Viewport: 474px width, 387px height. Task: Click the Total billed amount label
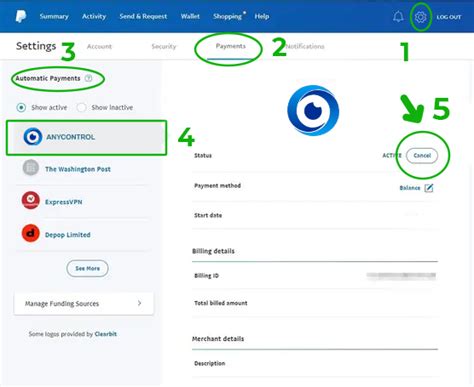(221, 303)
